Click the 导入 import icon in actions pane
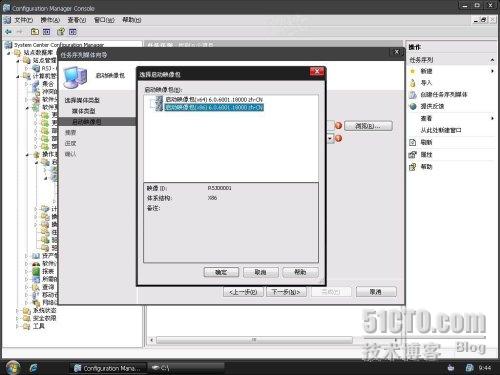The width and height of the screenshot is (500, 375). 413,83
